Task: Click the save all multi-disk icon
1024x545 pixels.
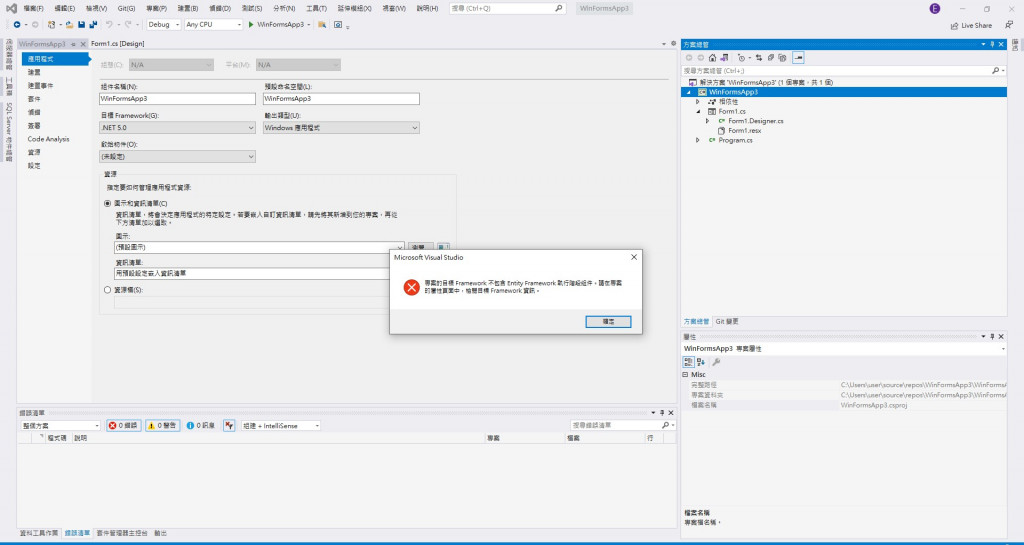Action: [93, 25]
